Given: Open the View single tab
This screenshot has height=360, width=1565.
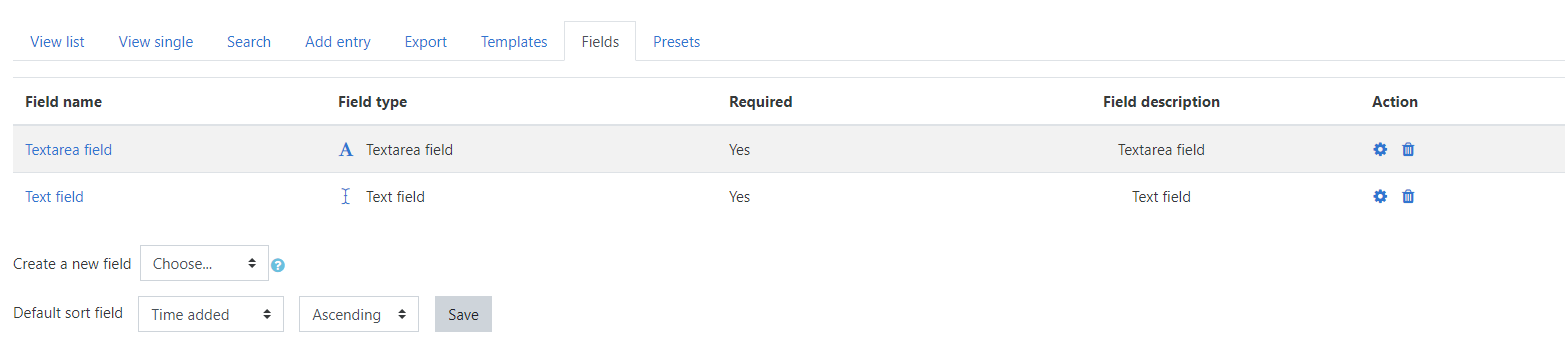Looking at the screenshot, I should tap(156, 42).
